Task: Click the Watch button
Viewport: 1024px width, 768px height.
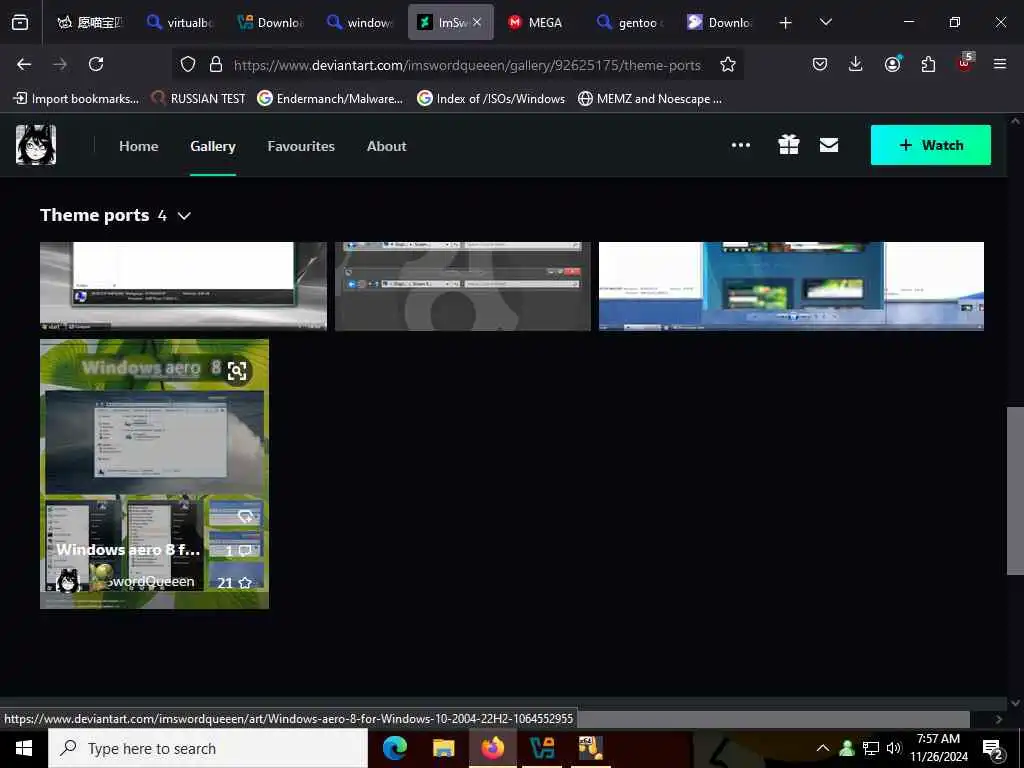Action: pos(931,145)
